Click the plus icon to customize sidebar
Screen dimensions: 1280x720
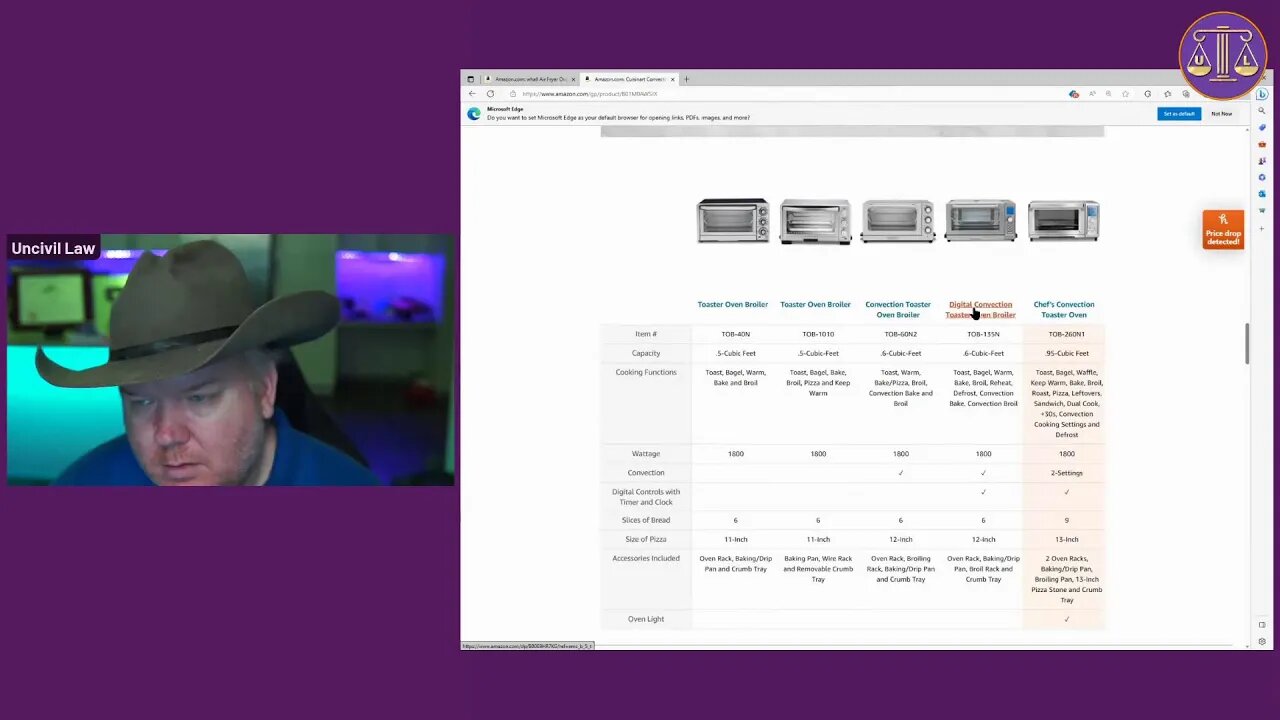pos(1262,228)
